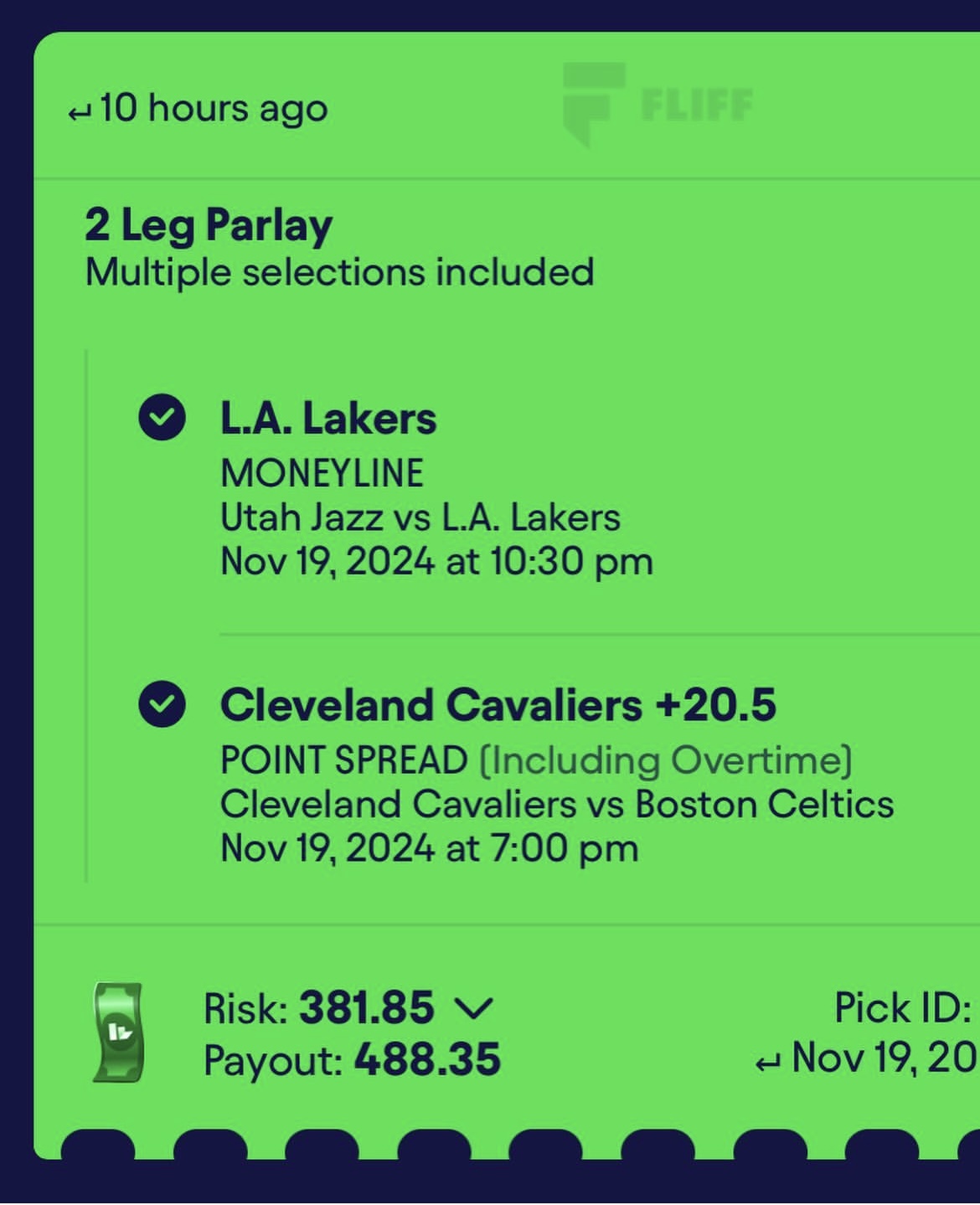Select 'Cleveland Cavaliers +20.5' pick title

[498, 705]
